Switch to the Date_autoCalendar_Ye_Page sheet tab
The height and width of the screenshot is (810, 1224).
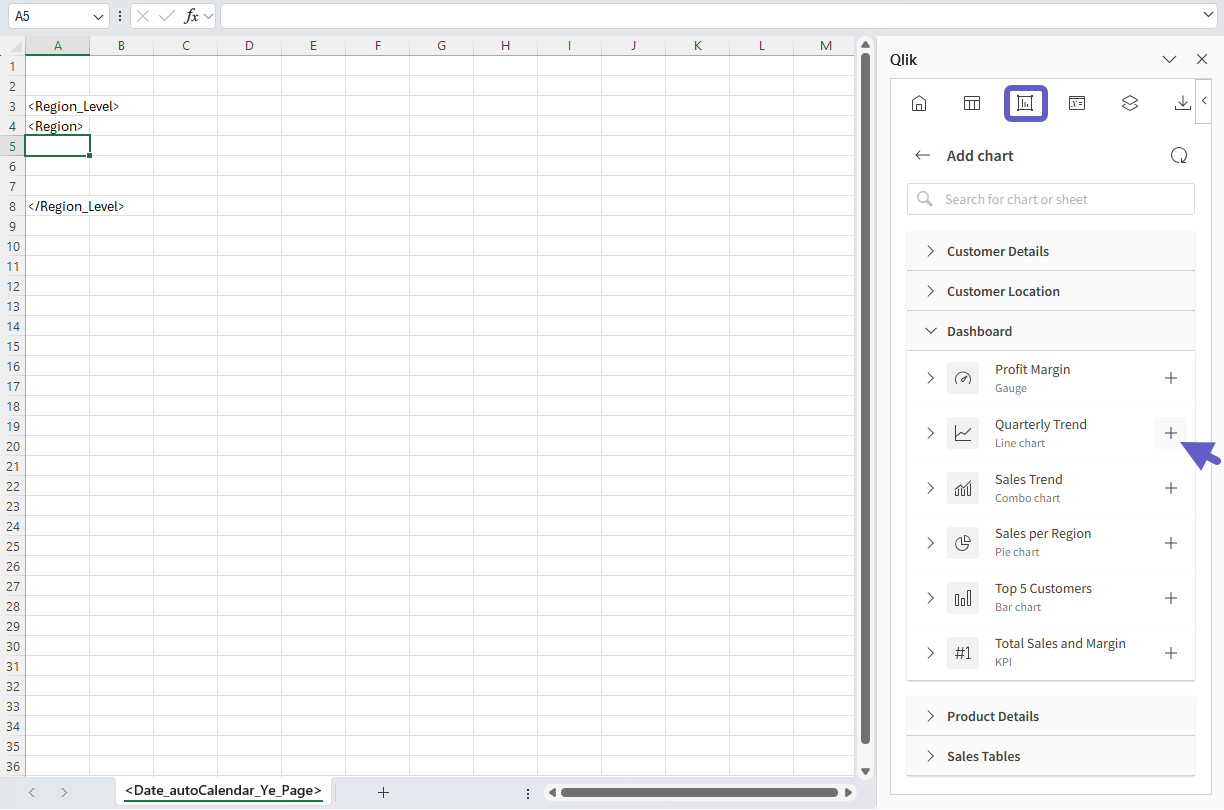tap(222, 791)
